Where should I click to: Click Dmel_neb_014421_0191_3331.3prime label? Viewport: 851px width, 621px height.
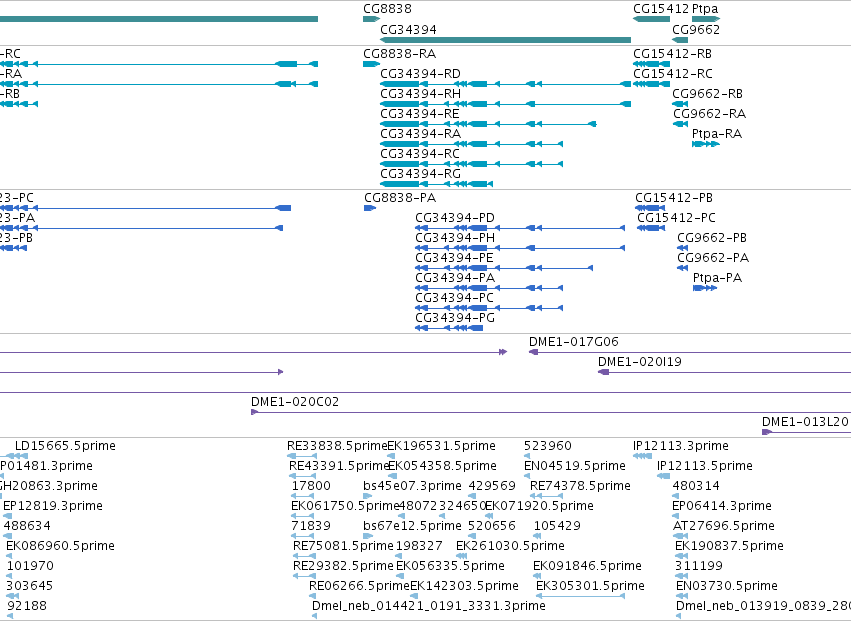tap(429, 606)
